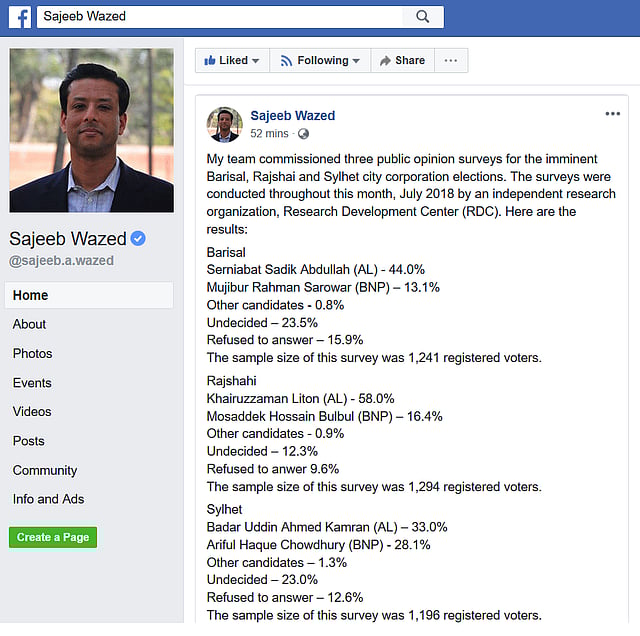The image size is (640, 636).
Task: Click the post author's small avatar
Action: point(224,124)
